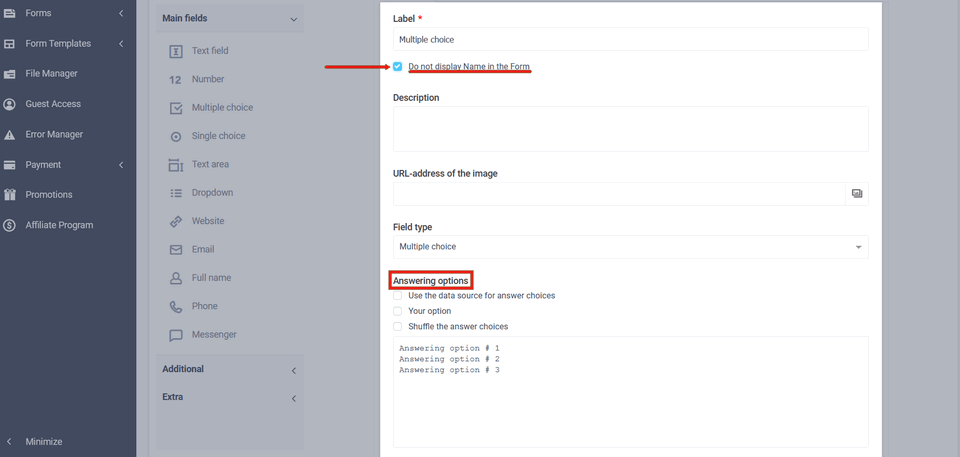Uncheck Do not display Name in the Form

tap(398, 66)
